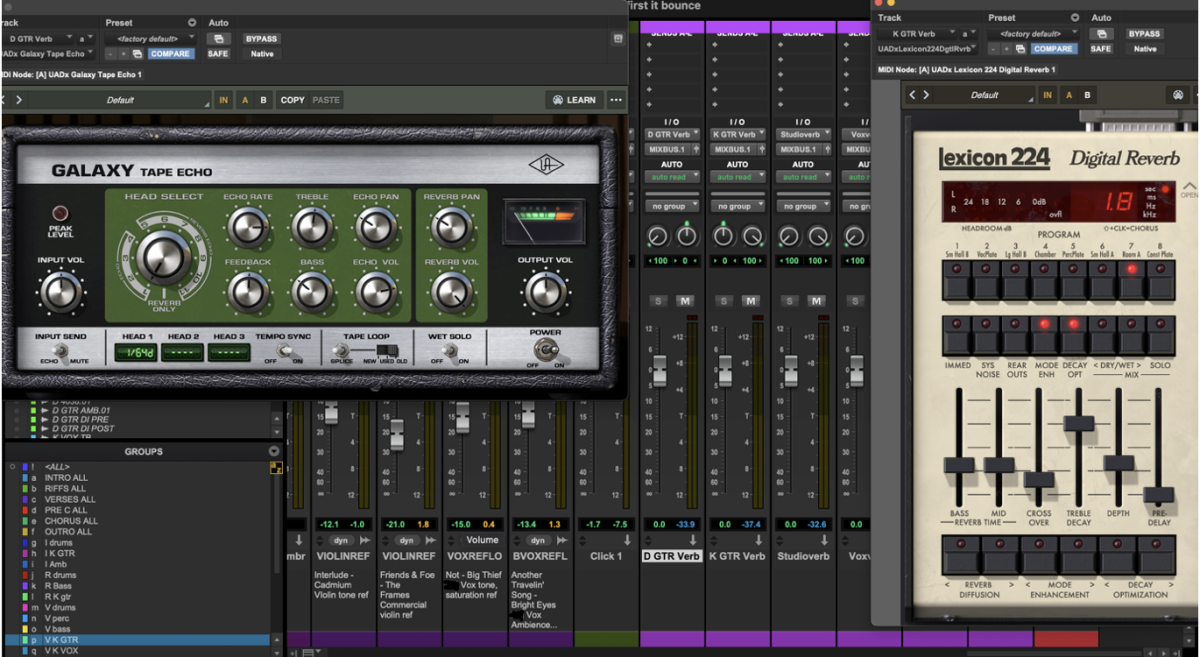This screenshot has height=657, width=1200.
Task: Click the Galaxy Output Vol knob
Action: pyautogui.click(x=545, y=291)
